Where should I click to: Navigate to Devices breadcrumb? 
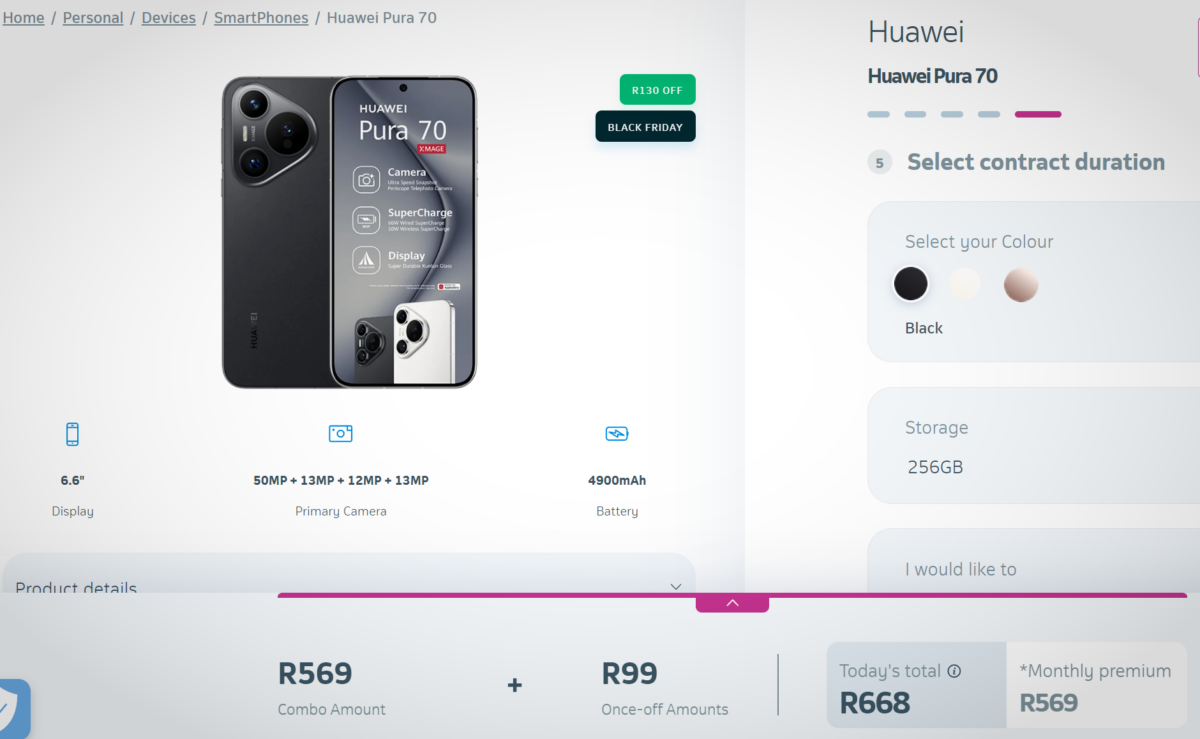tap(169, 18)
